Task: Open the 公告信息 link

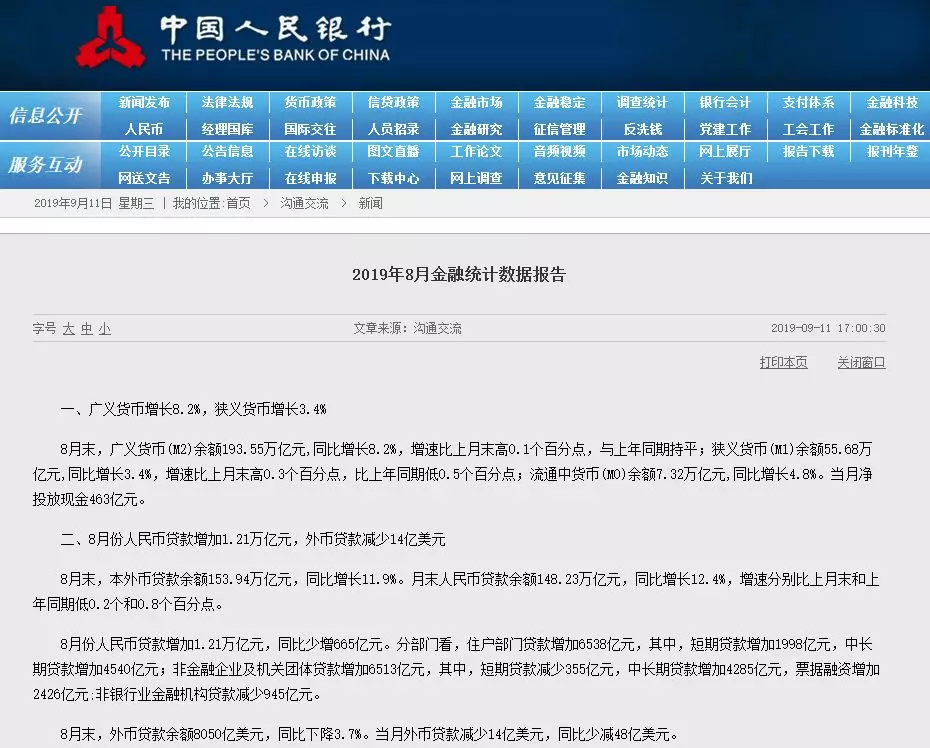Action: pyautogui.click(x=227, y=152)
